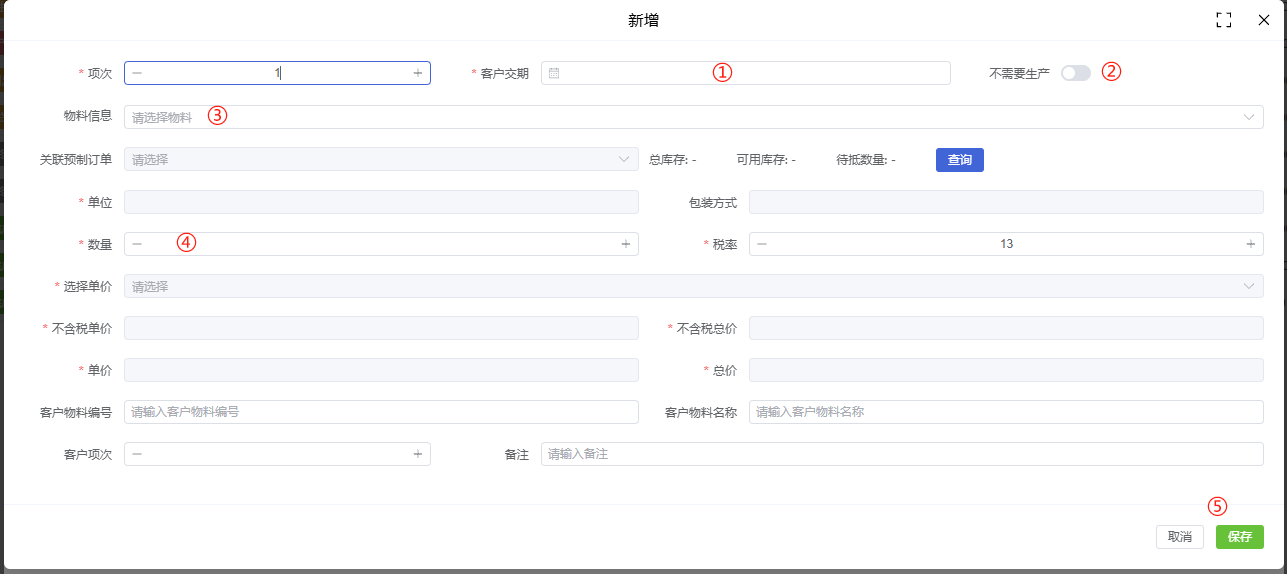The height and width of the screenshot is (574, 1287).
Task: Increase 数量 with the plus icon
Action: 626,244
